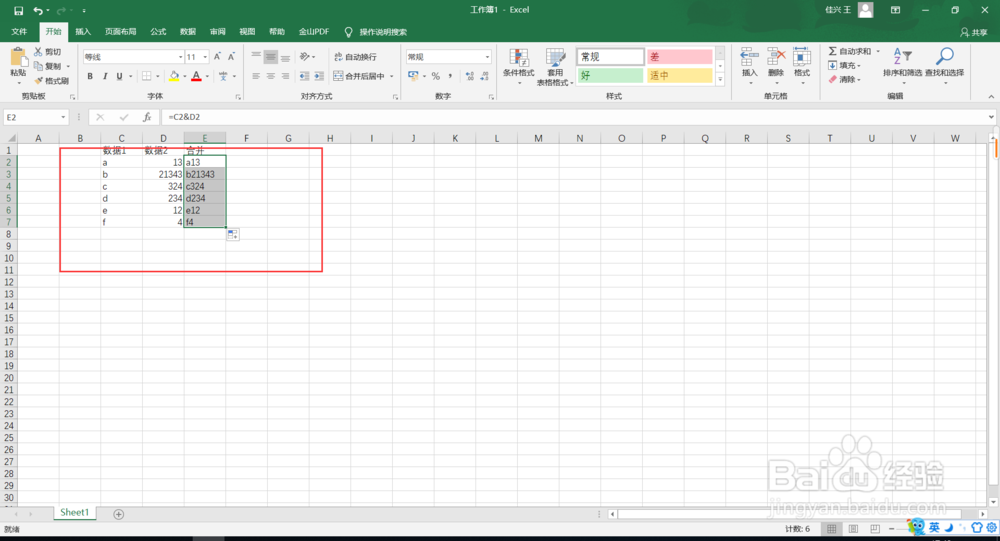Click the Decrease Decimal icon

pyautogui.click(x=485, y=76)
